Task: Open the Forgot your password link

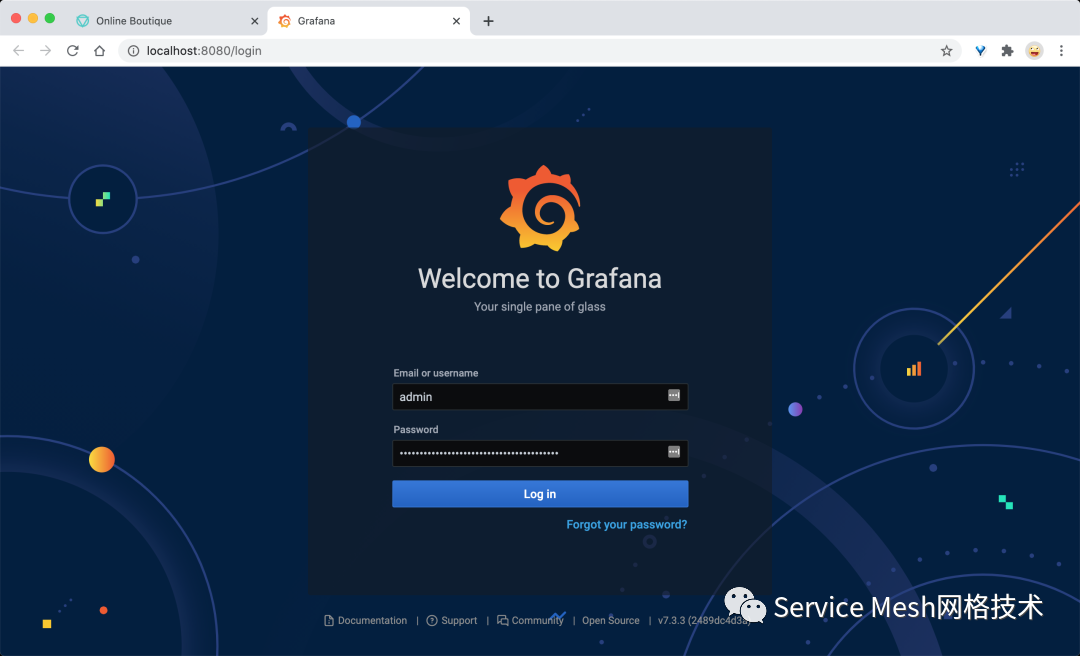Action: click(627, 524)
